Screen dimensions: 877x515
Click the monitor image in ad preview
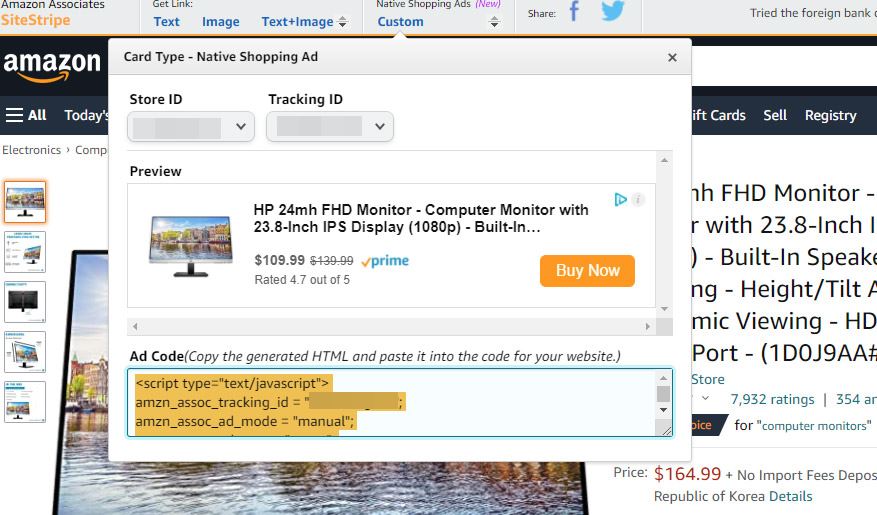click(x=191, y=247)
